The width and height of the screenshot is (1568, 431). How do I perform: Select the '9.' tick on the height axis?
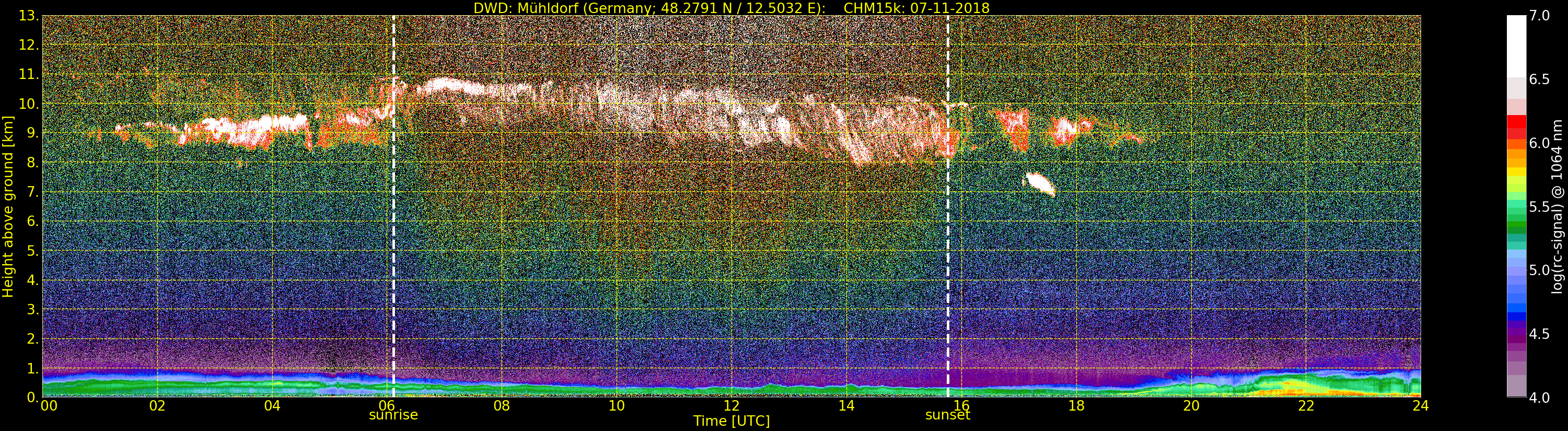32,133
